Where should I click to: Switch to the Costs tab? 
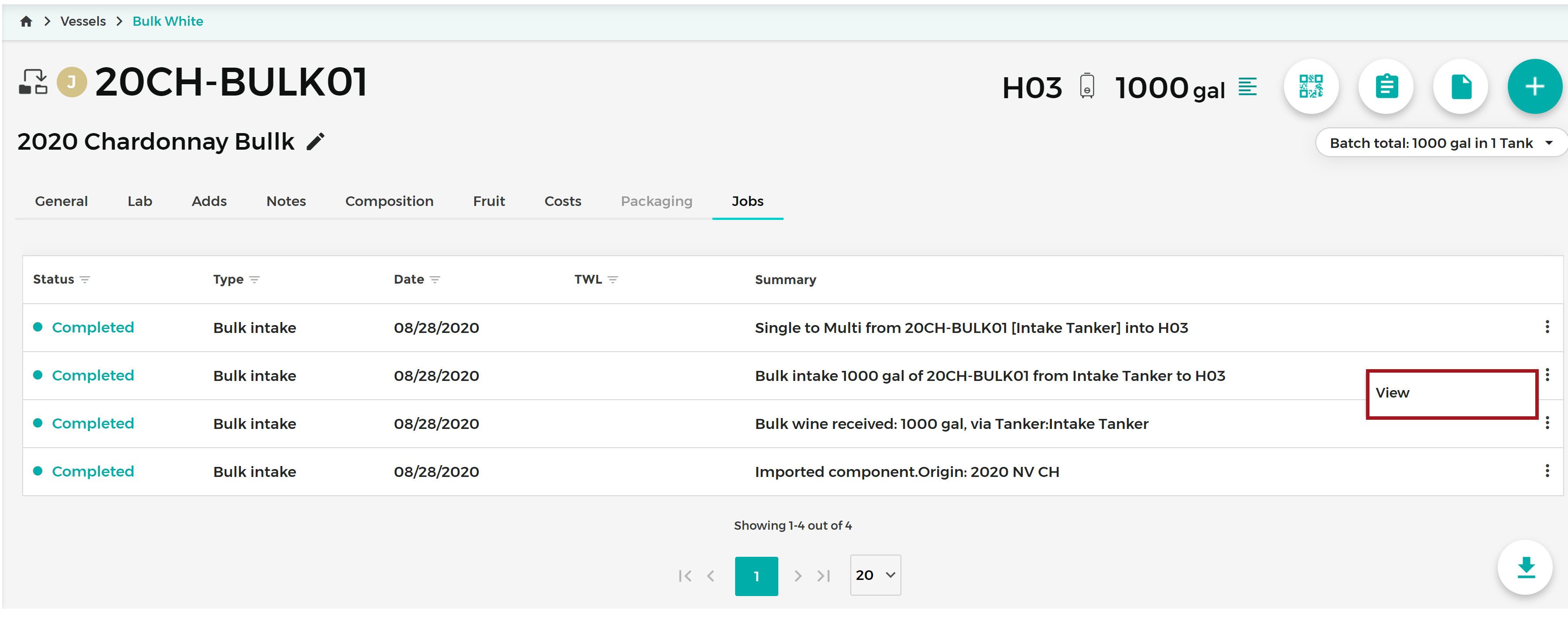(562, 201)
